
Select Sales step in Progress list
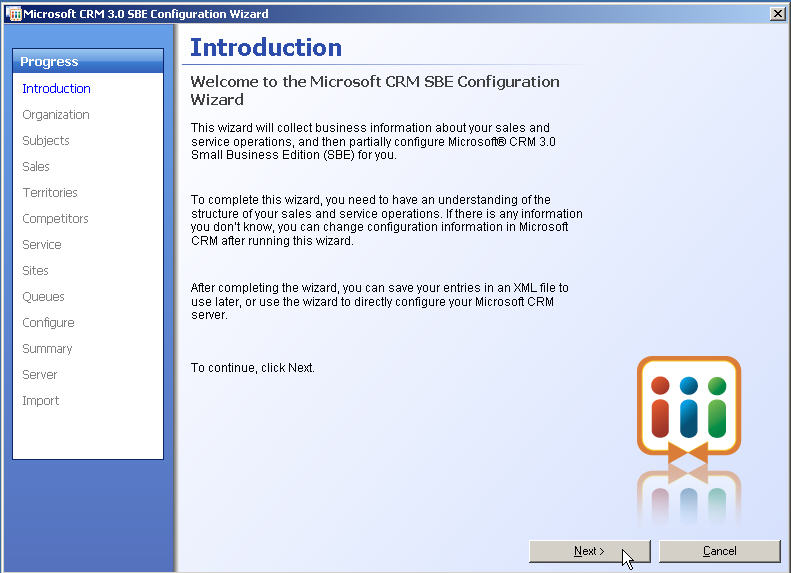pyautogui.click(x=36, y=166)
